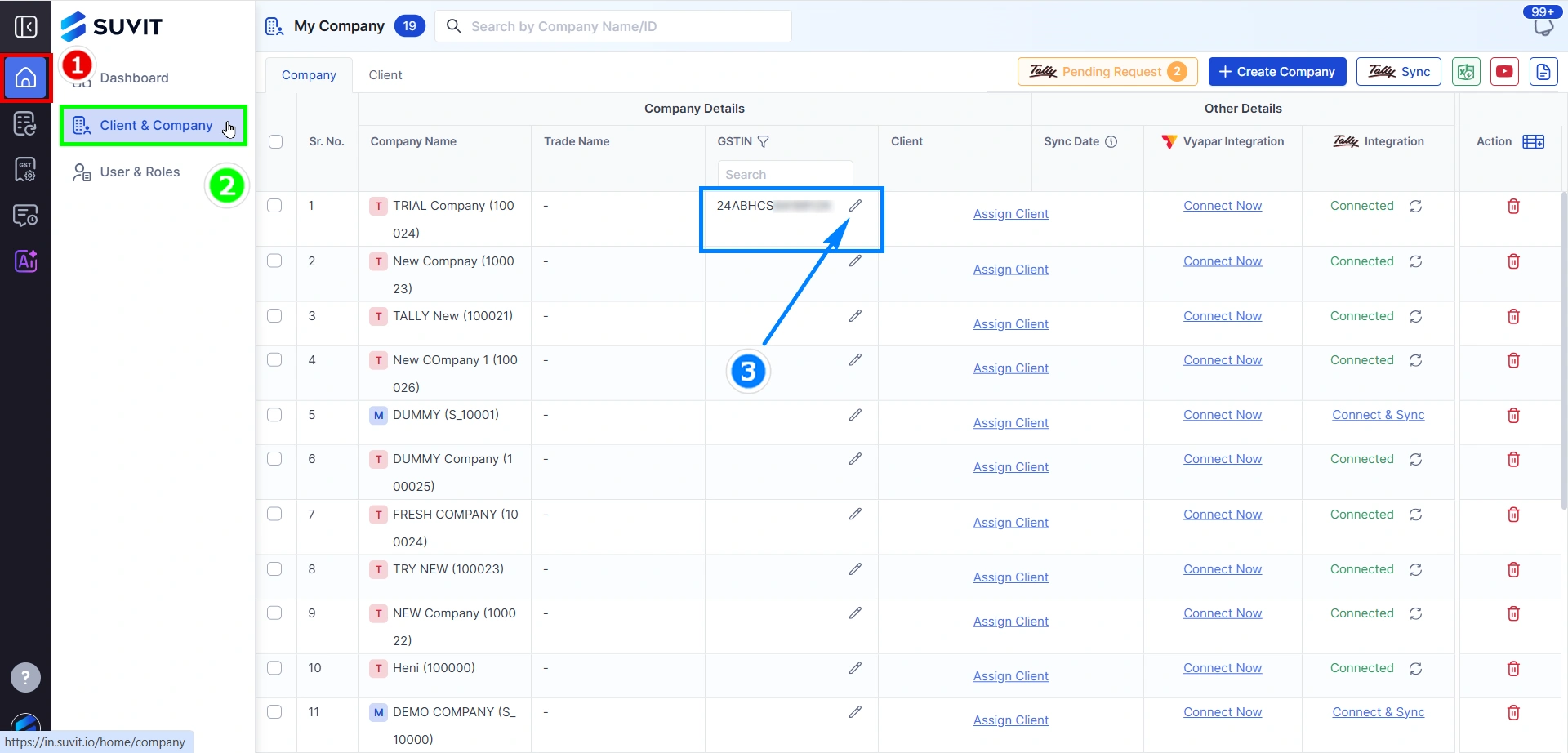1568x753 pixels.
Task: Focus the Search by Company Name/ID field
Action: click(x=613, y=26)
